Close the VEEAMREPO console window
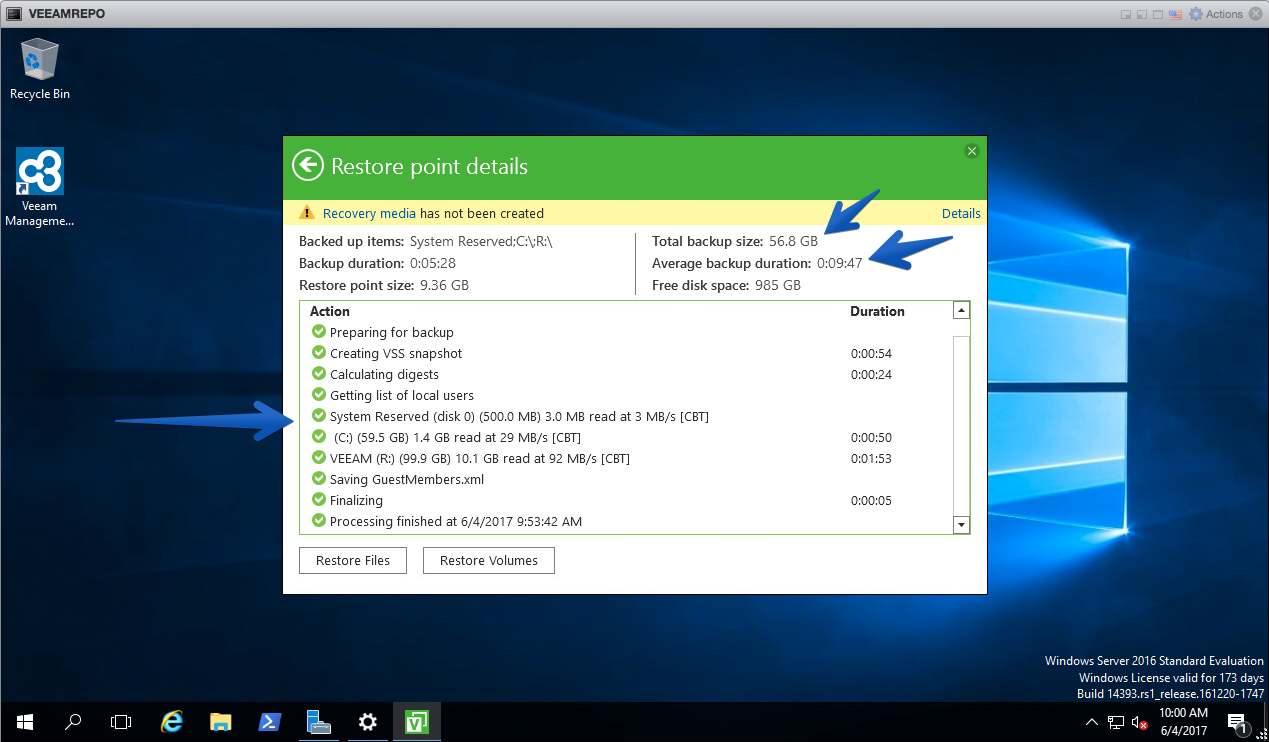This screenshot has height=742, width=1269. click(x=1255, y=14)
